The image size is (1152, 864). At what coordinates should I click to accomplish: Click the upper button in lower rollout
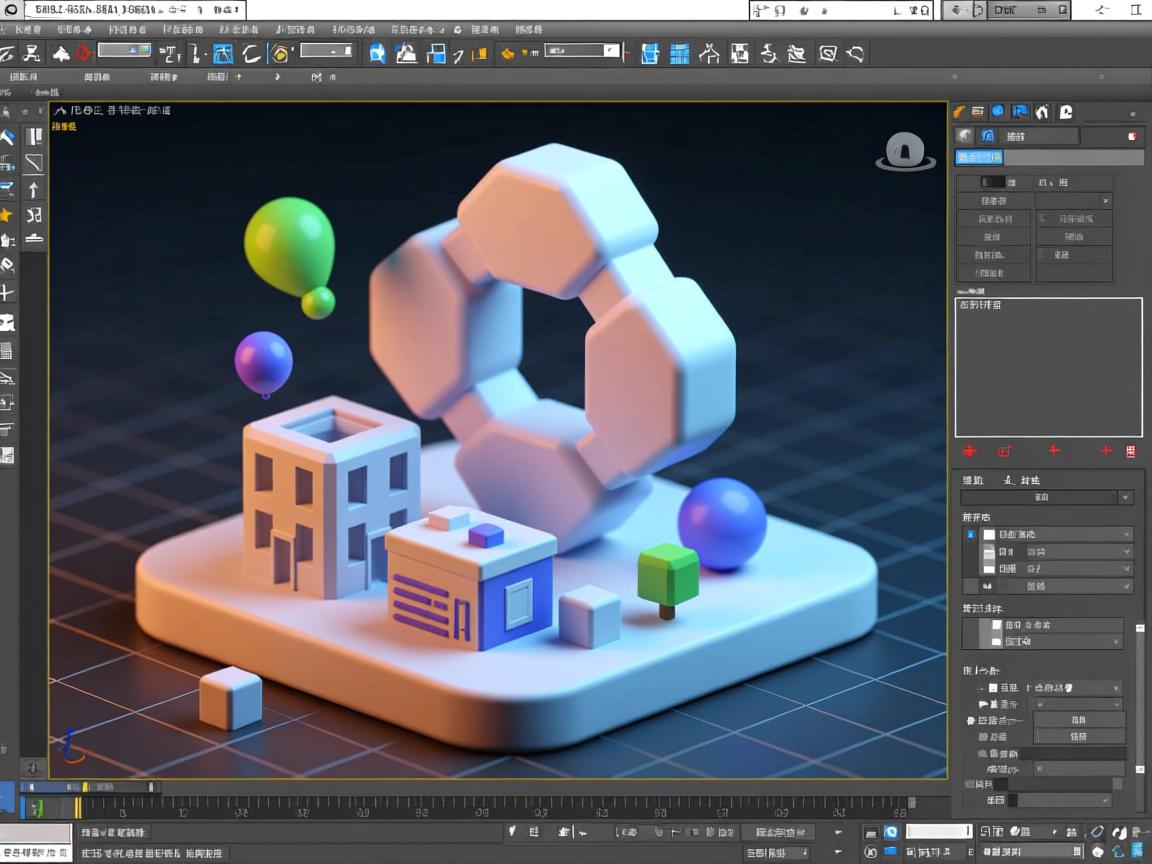[x=1078, y=719]
